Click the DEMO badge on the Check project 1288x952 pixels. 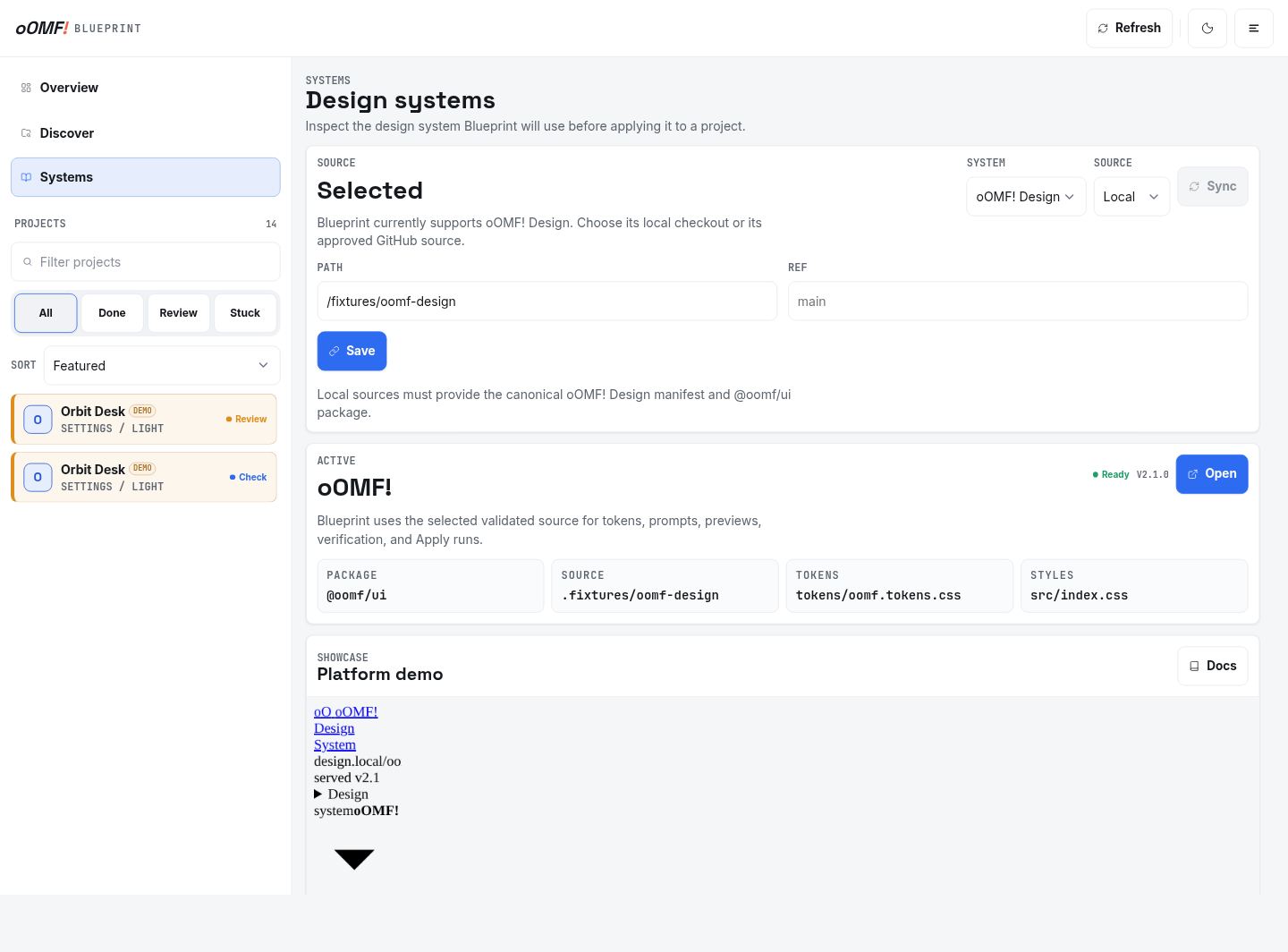click(143, 468)
